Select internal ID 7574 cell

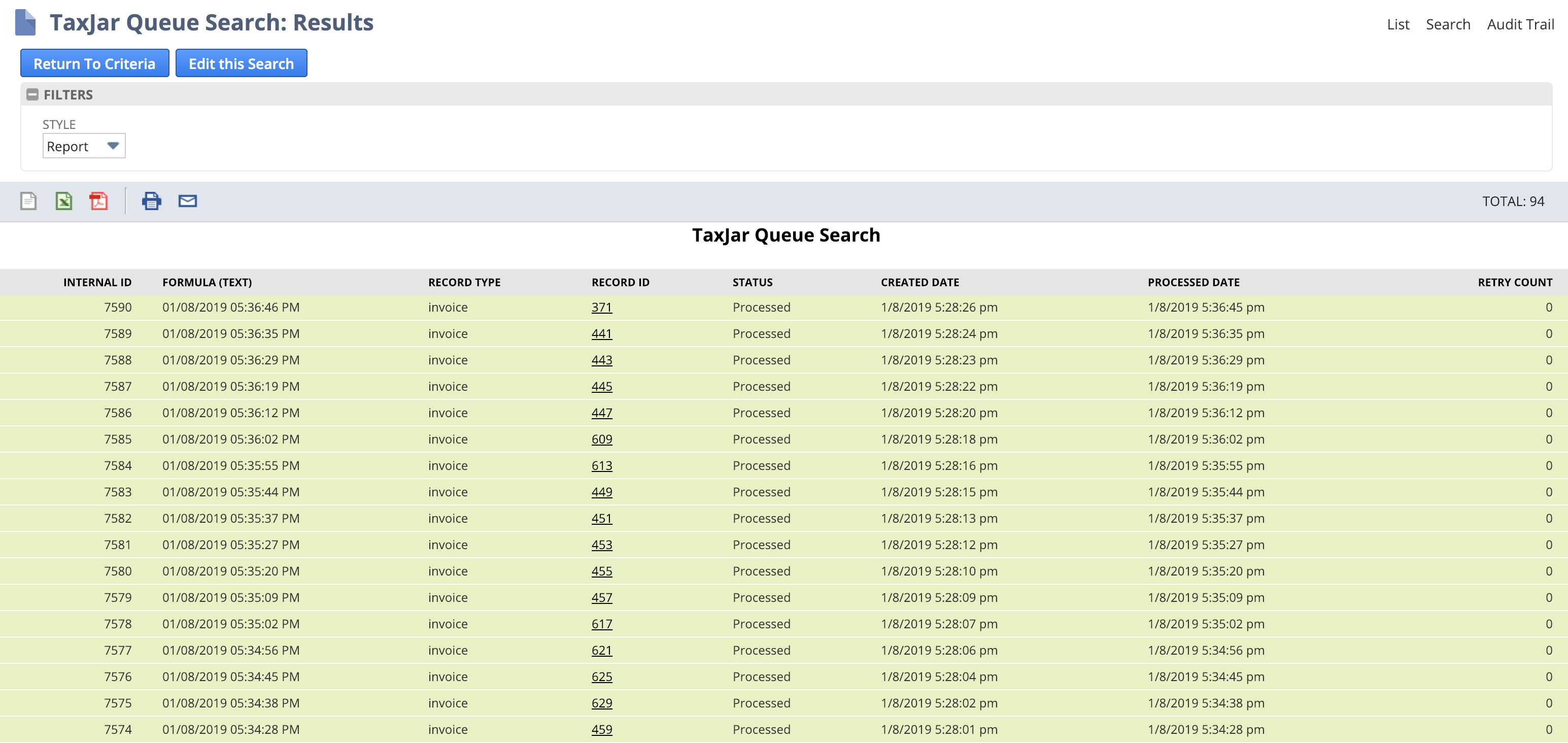118,730
